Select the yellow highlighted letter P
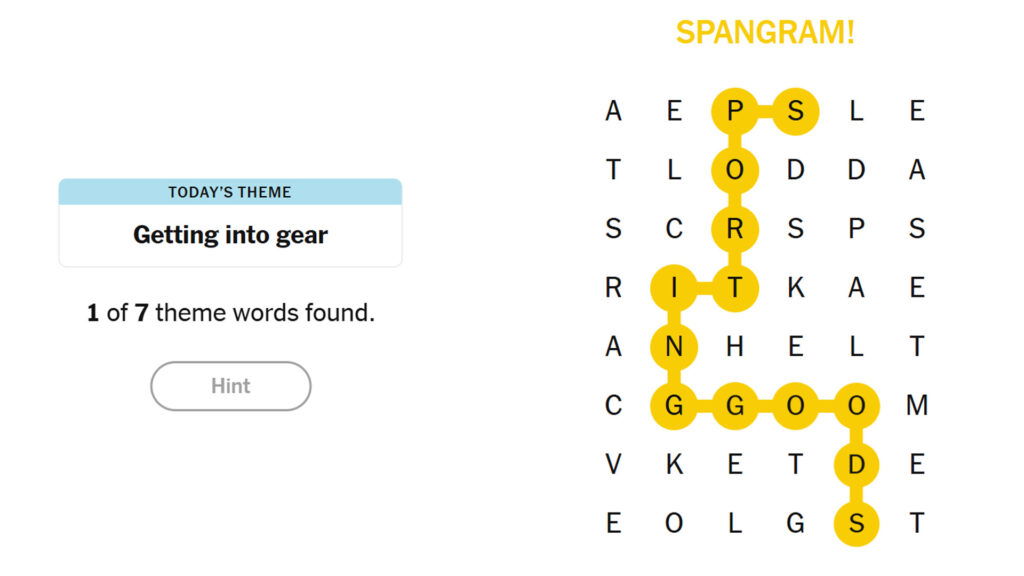1024x576 pixels. point(735,111)
